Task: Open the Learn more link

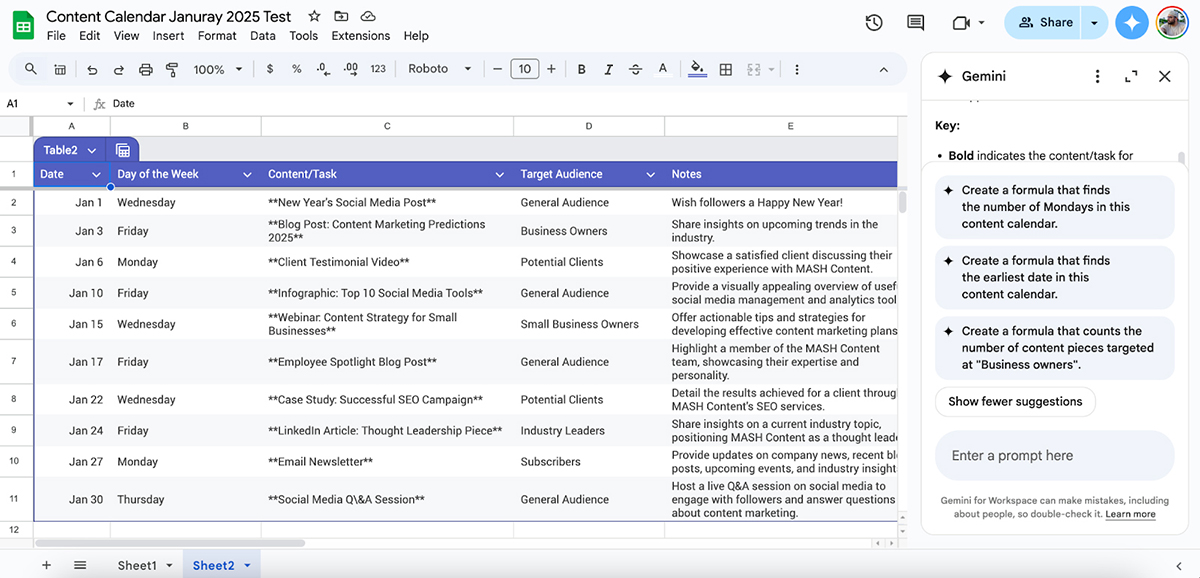Action: coord(1132,514)
